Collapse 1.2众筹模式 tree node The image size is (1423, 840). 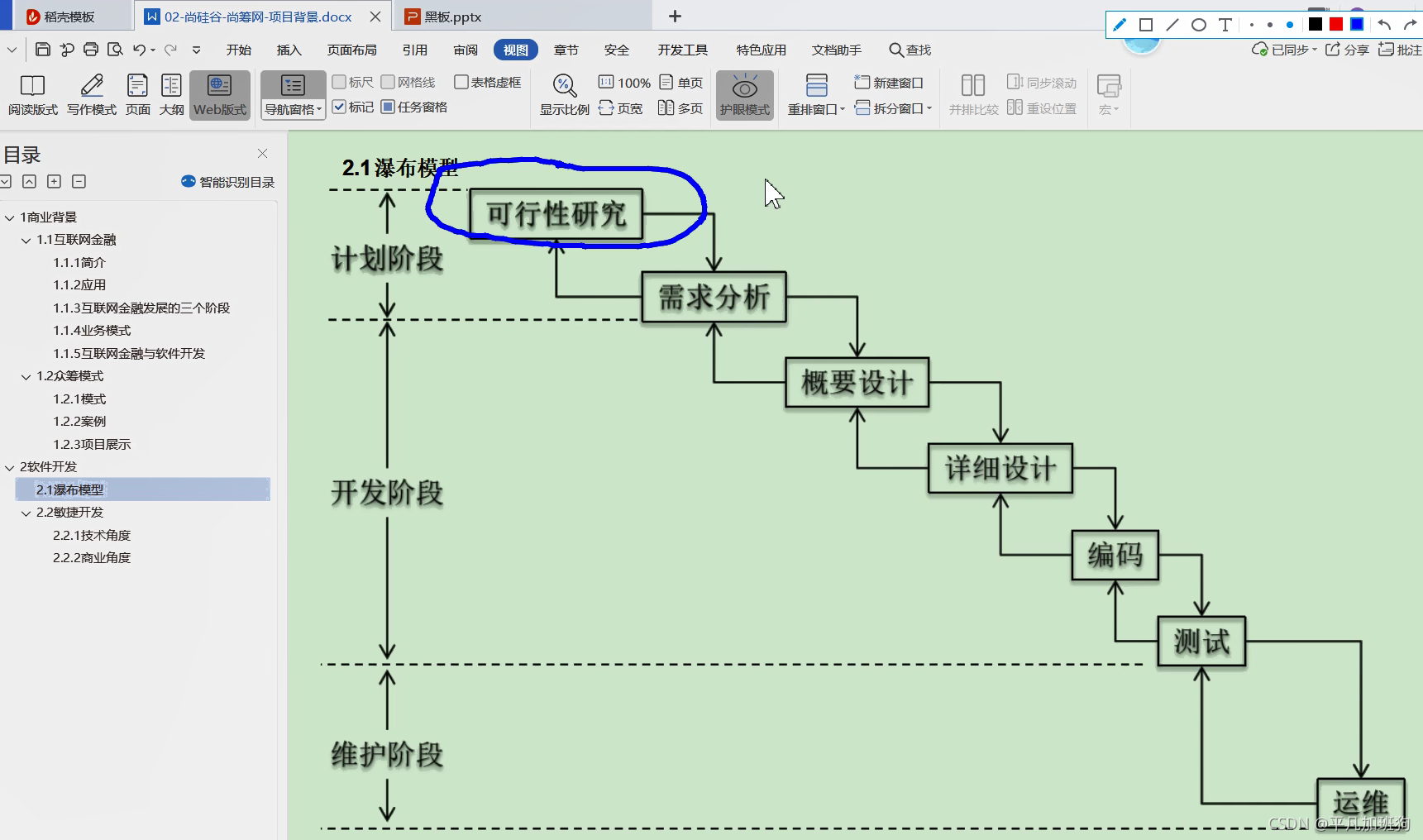coord(26,376)
